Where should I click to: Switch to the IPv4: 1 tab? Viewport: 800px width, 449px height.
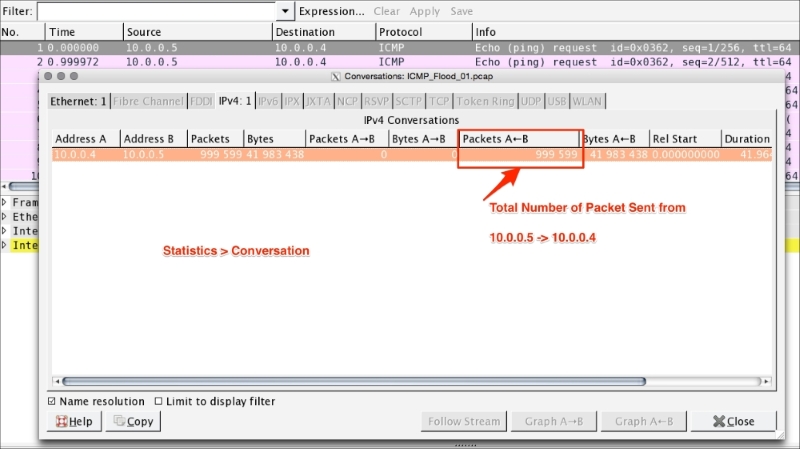(x=235, y=101)
